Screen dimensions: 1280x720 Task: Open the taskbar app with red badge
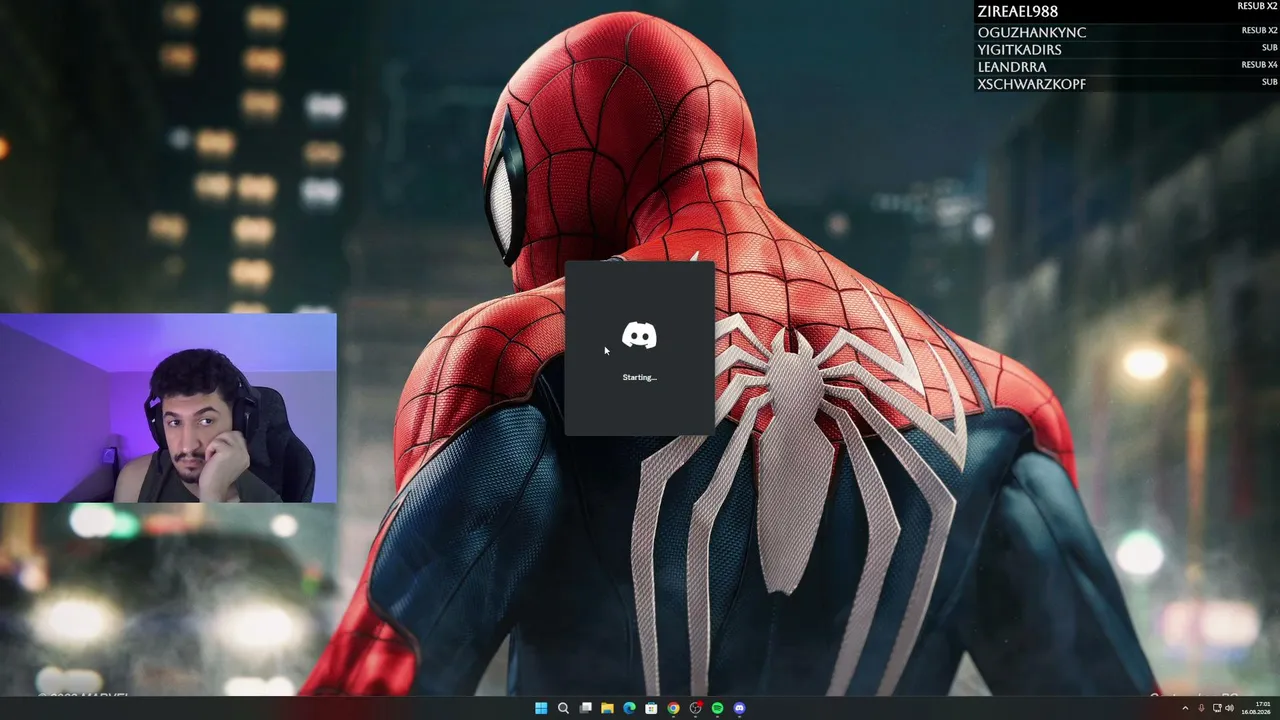695,708
